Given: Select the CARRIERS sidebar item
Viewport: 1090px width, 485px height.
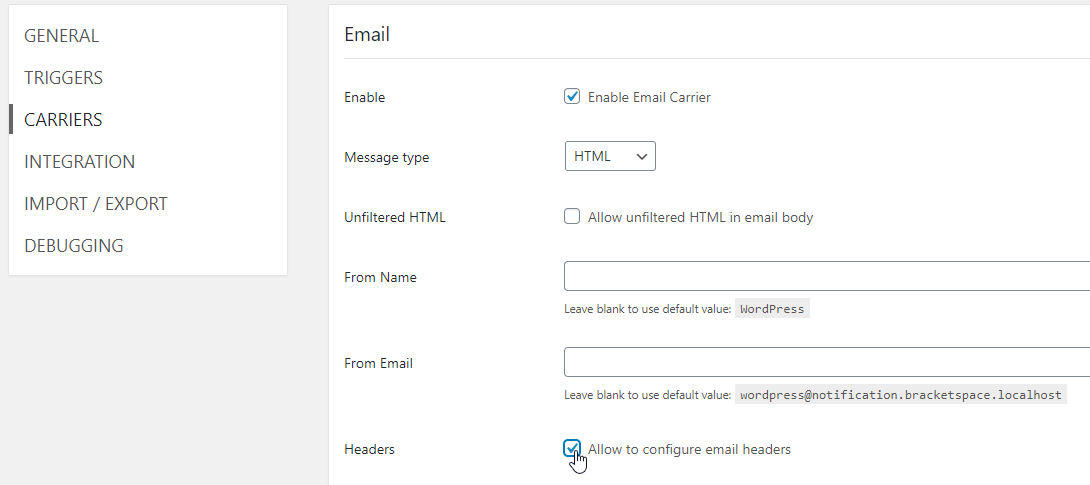Looking at the screenshot, I should (x=63, y=120).
